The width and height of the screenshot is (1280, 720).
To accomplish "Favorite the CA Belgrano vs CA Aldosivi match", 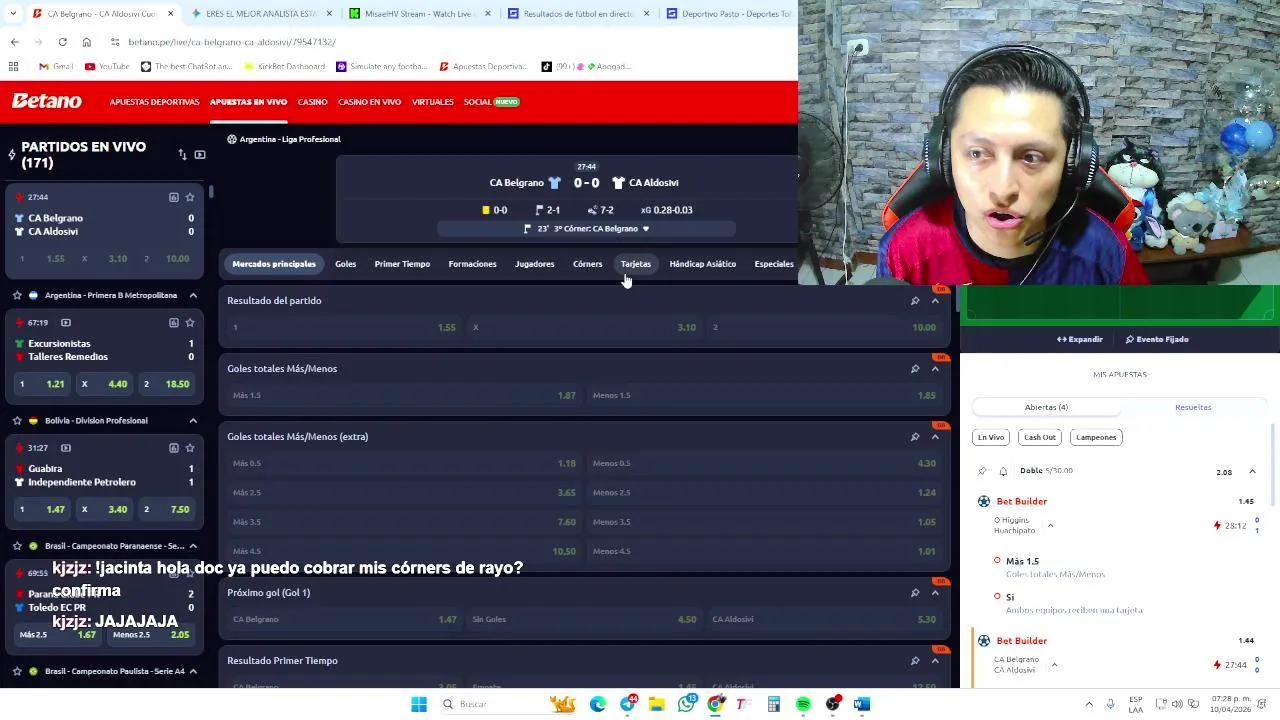I will click(x=190, y=197).
